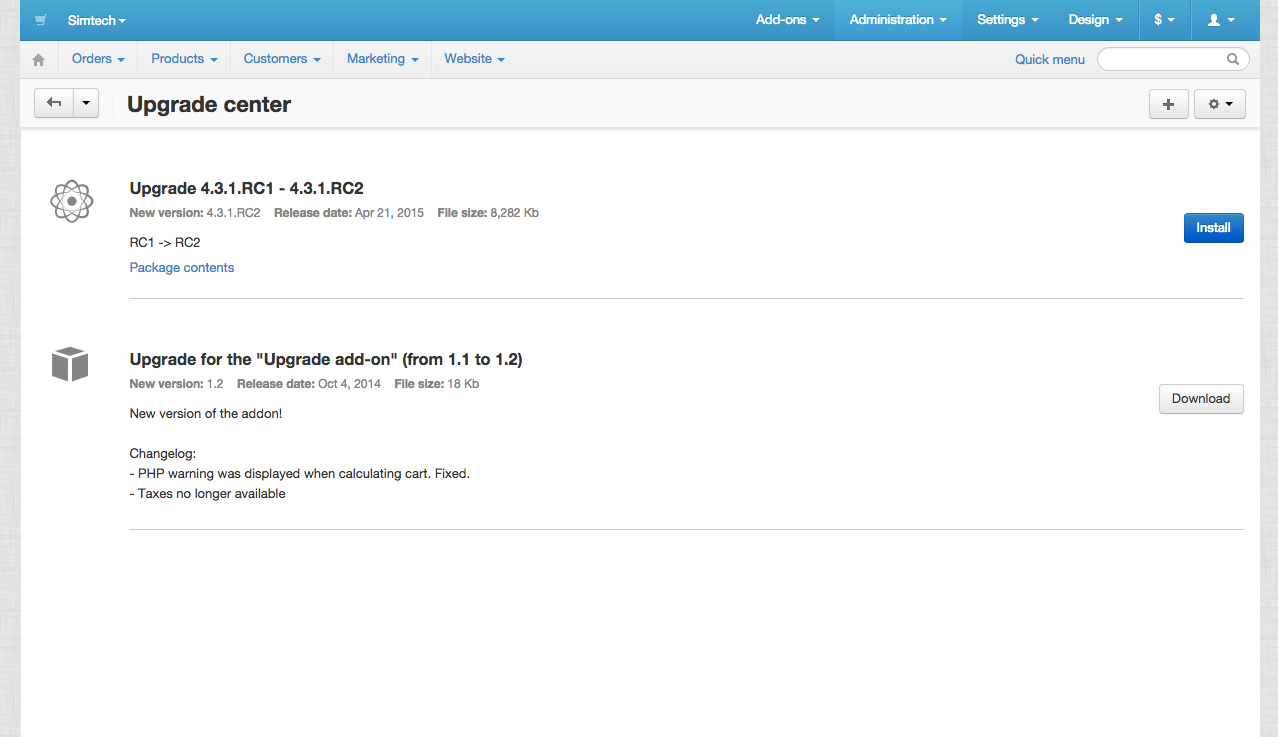
Task: Click the atom core upgrade icon
Action: click(72, 201)
